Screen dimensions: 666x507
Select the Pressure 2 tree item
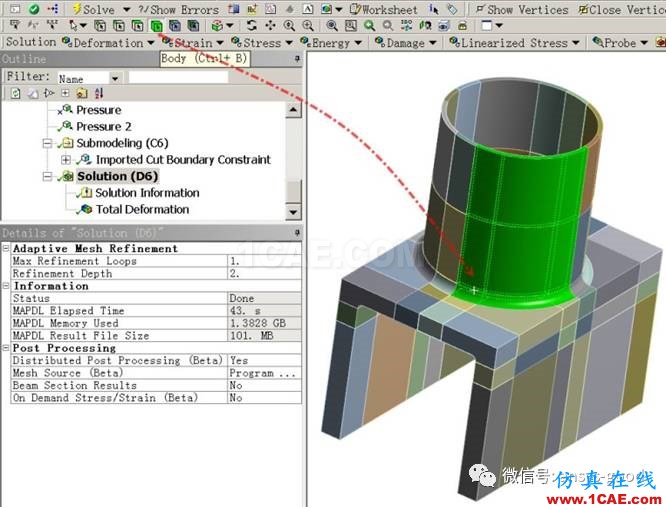click(x=103, y=127)
